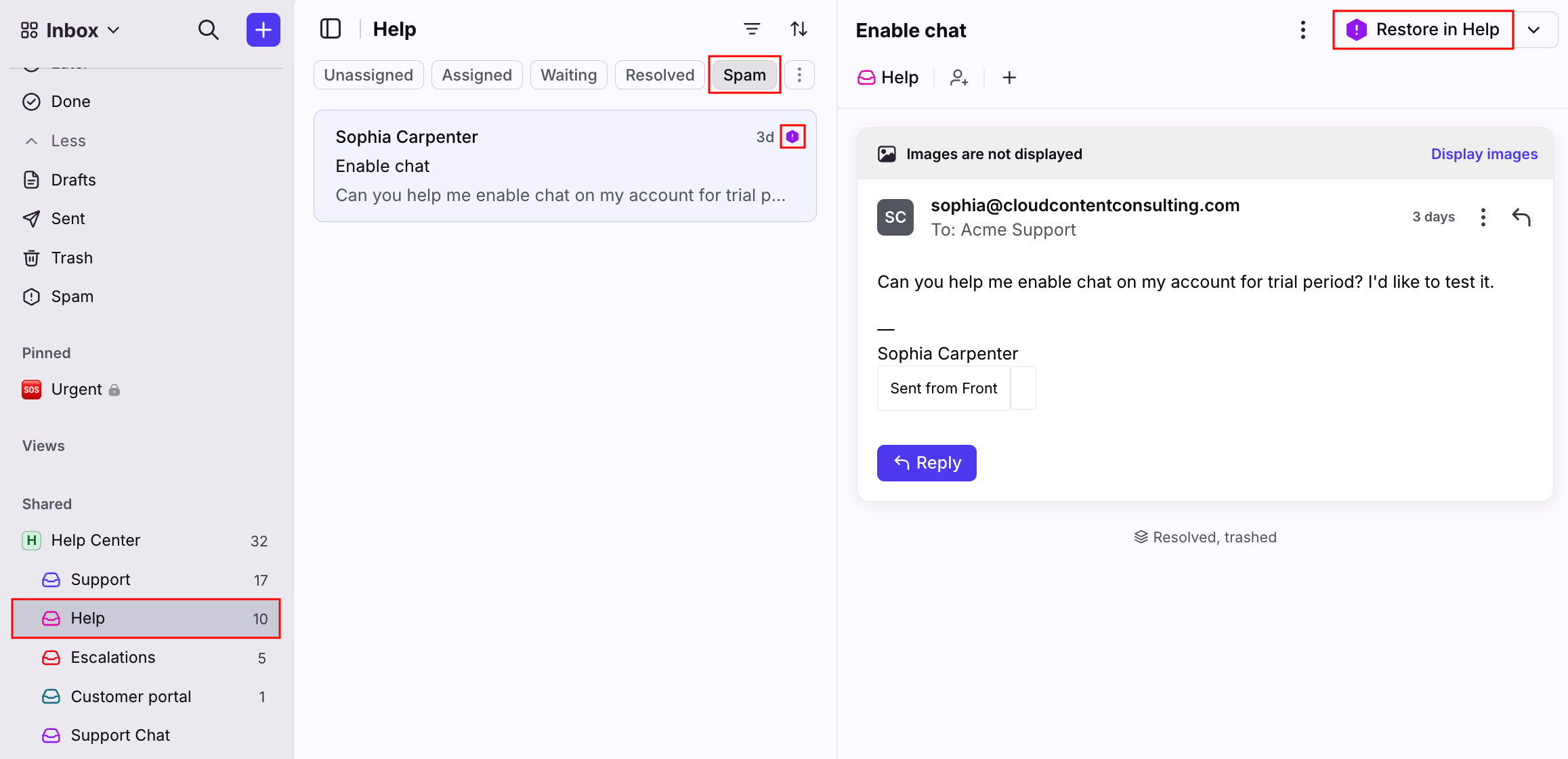Toggle the sidebar panel layout icon

[x=331, y=29]
